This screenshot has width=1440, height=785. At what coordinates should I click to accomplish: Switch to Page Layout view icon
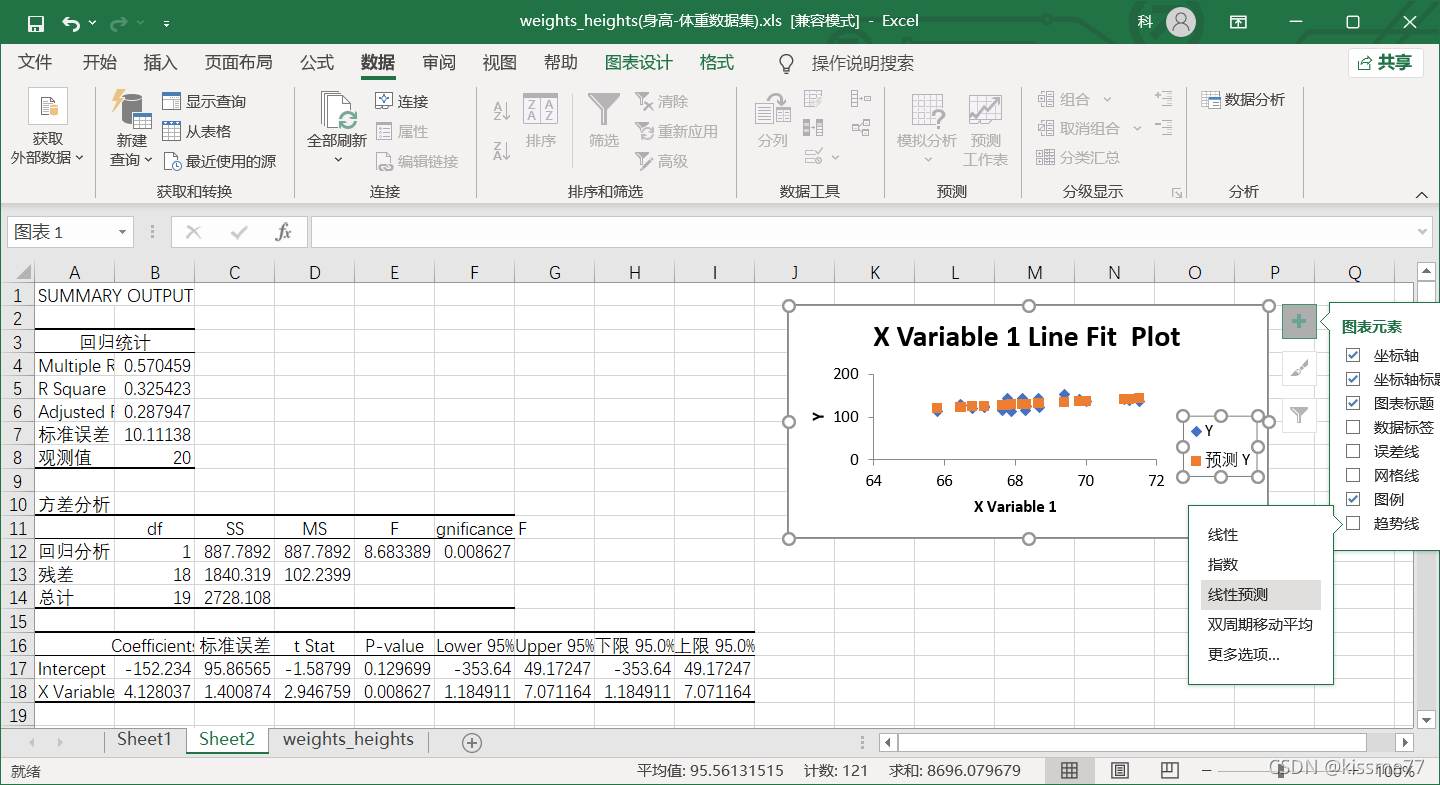pos(1120,770)
